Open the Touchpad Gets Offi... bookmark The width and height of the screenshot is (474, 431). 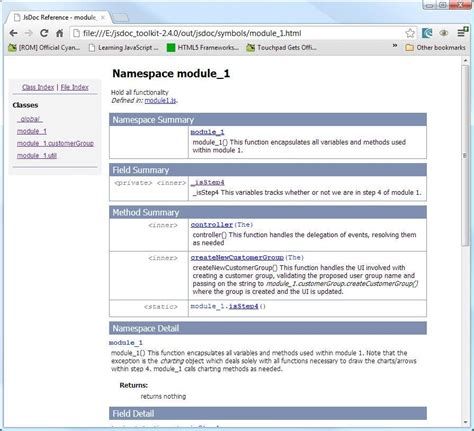pos(282,48)
